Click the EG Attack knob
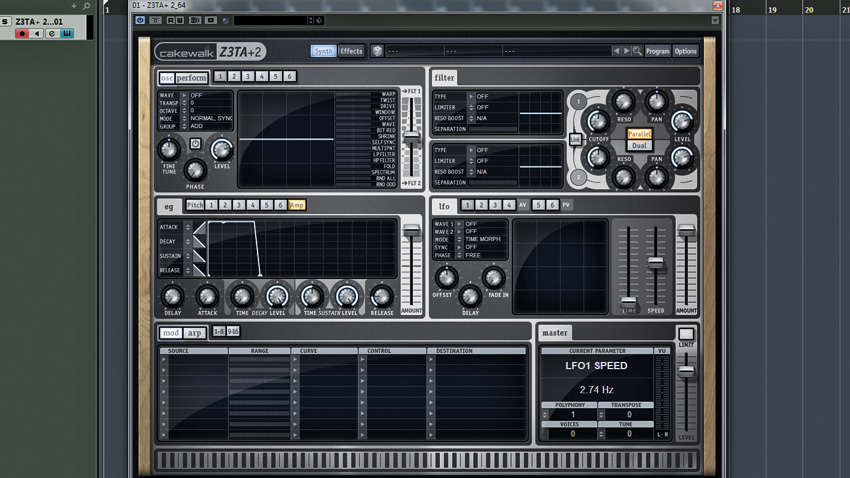Viewport: 850px width, 478px height. point(207,296)
